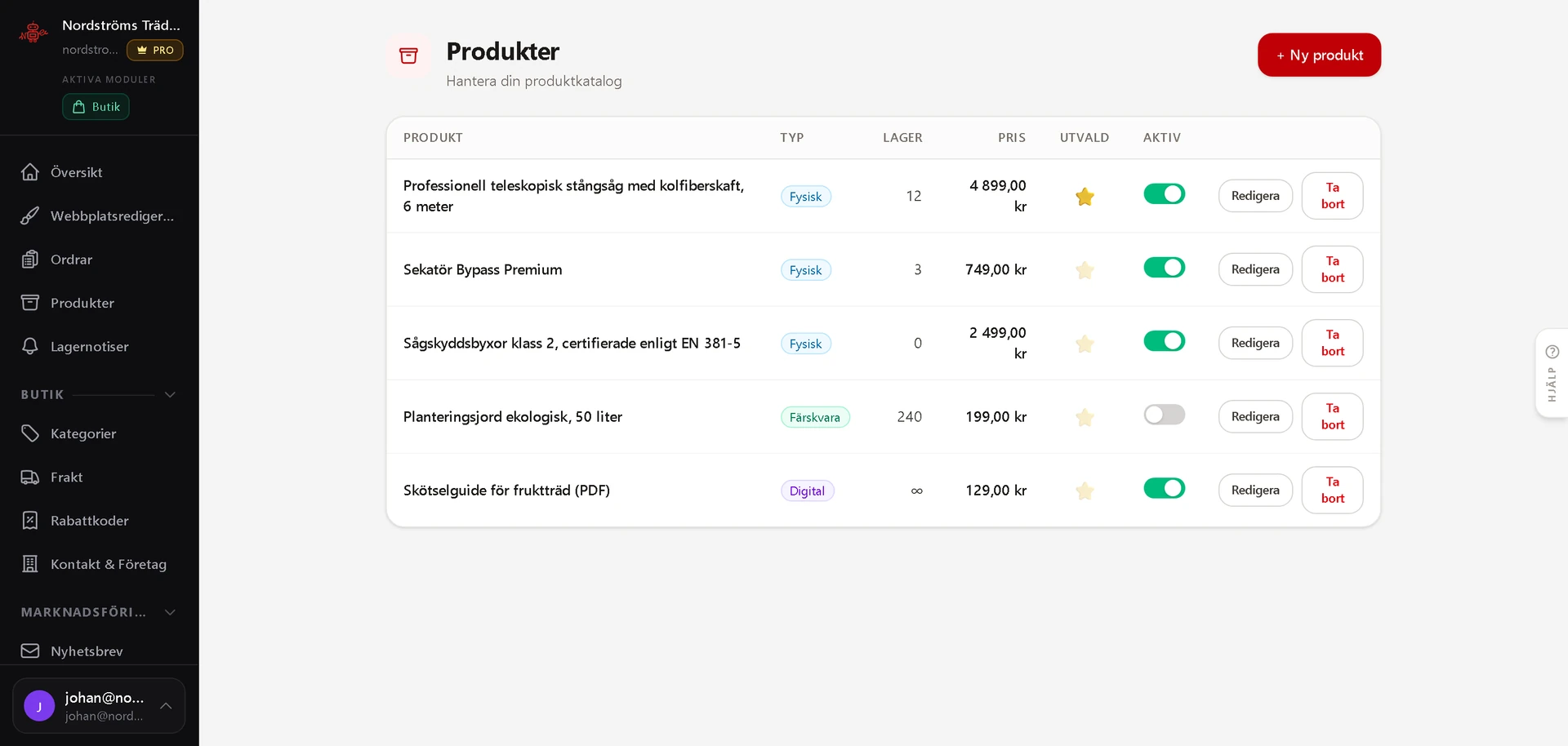Click price 749,00 kr

[x=996, y=269]
